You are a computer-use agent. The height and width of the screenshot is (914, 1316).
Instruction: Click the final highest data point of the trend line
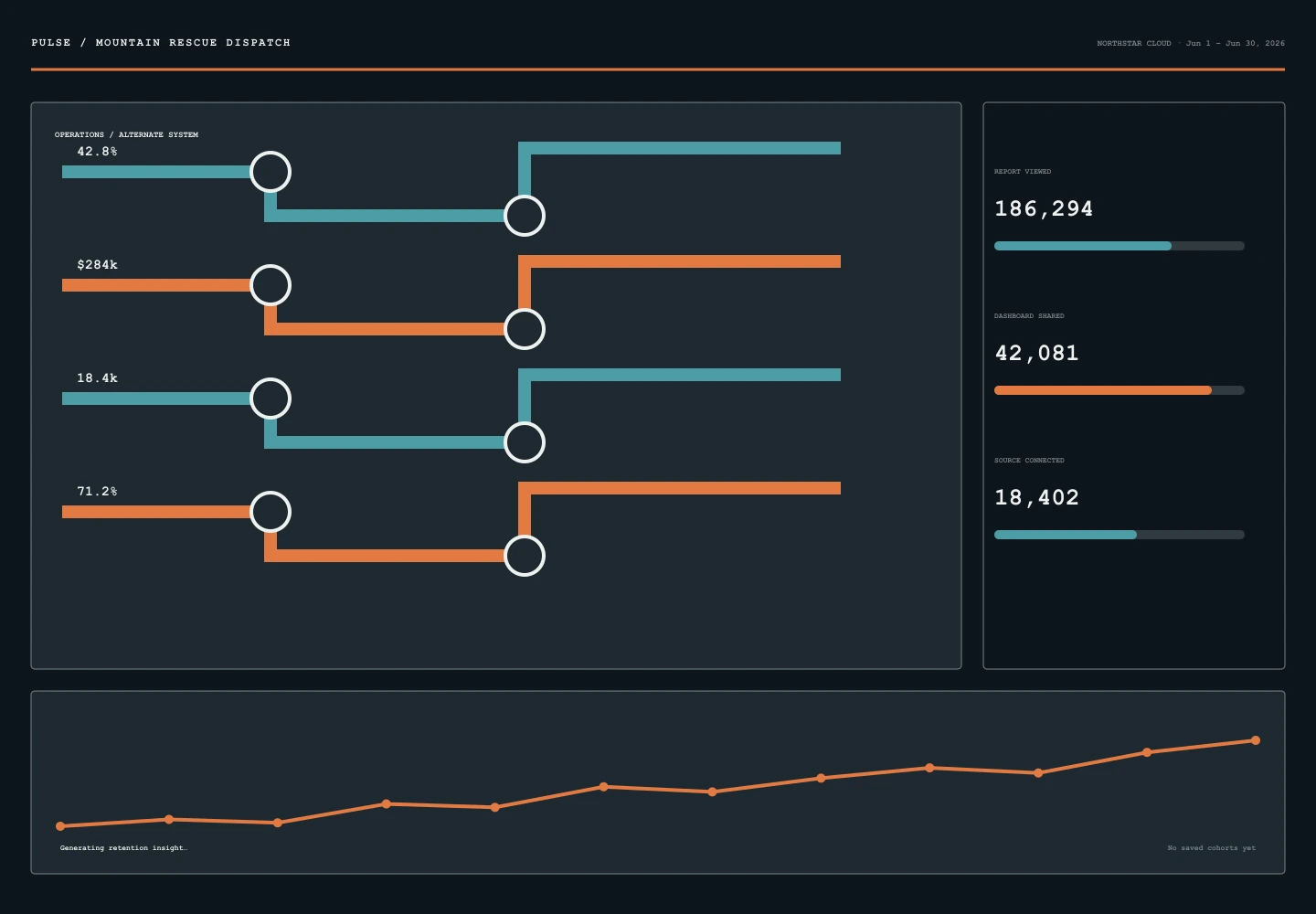click(x=1256, y=740)
